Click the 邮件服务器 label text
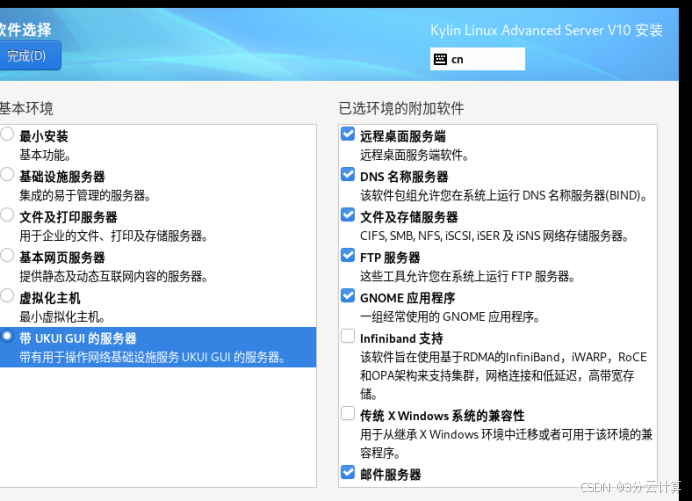The image size is (692, 501). tap(391, 475)
